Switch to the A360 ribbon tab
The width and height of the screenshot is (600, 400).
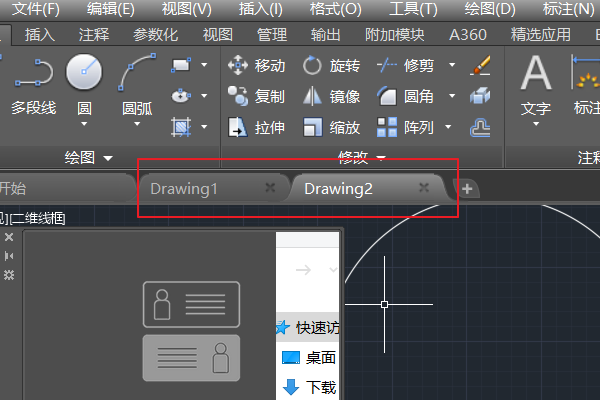pyautogui.click(x=468, y=35)
